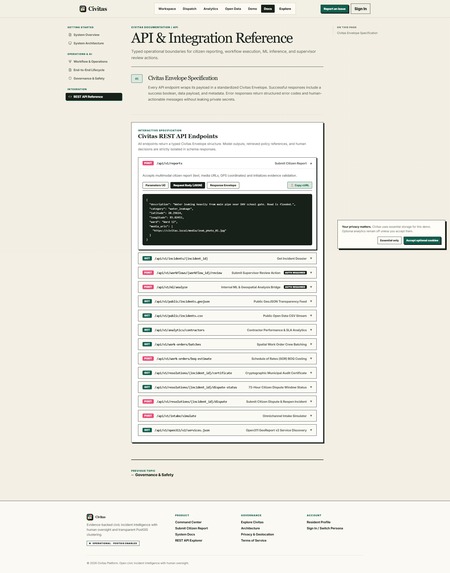This screenshot has height=573, width=450.
Task: Click Accept optional cookies button
Action: (422, 240)
